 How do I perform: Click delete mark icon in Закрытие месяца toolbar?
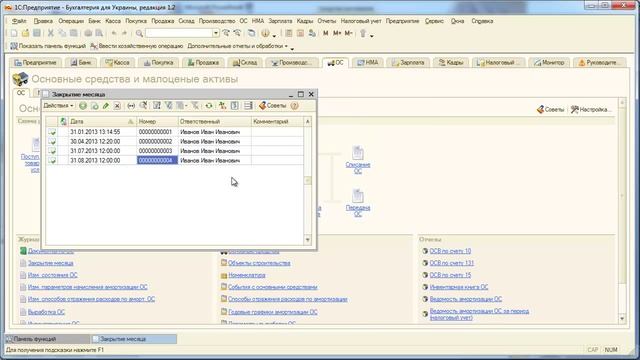click(117, 106)
